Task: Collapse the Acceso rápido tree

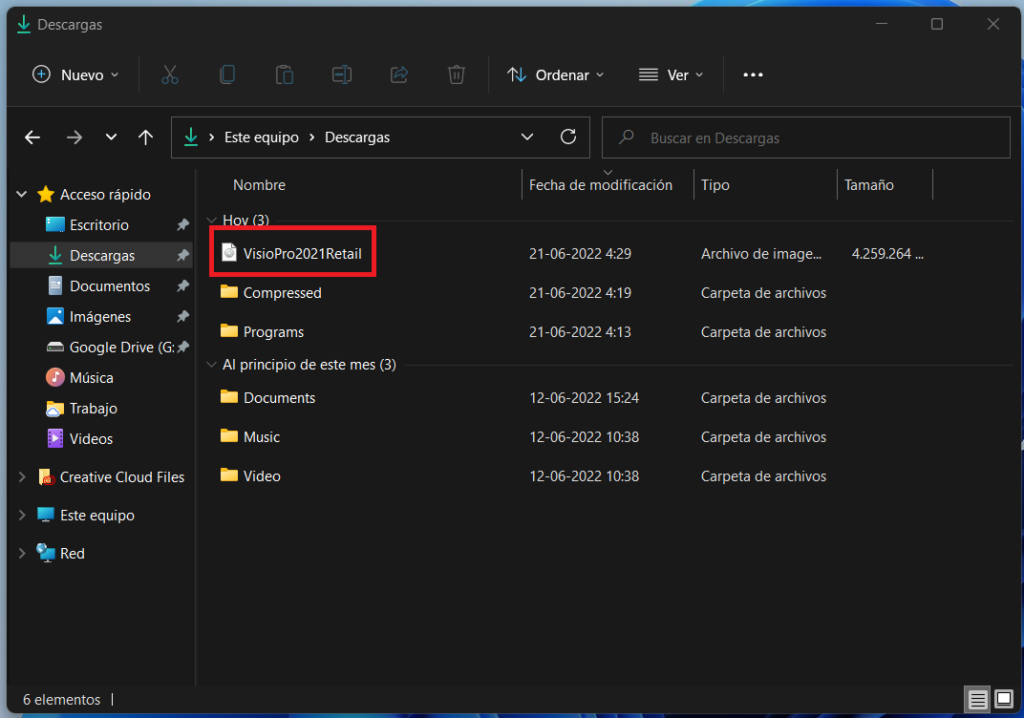Action: click(x=22, y=194)
